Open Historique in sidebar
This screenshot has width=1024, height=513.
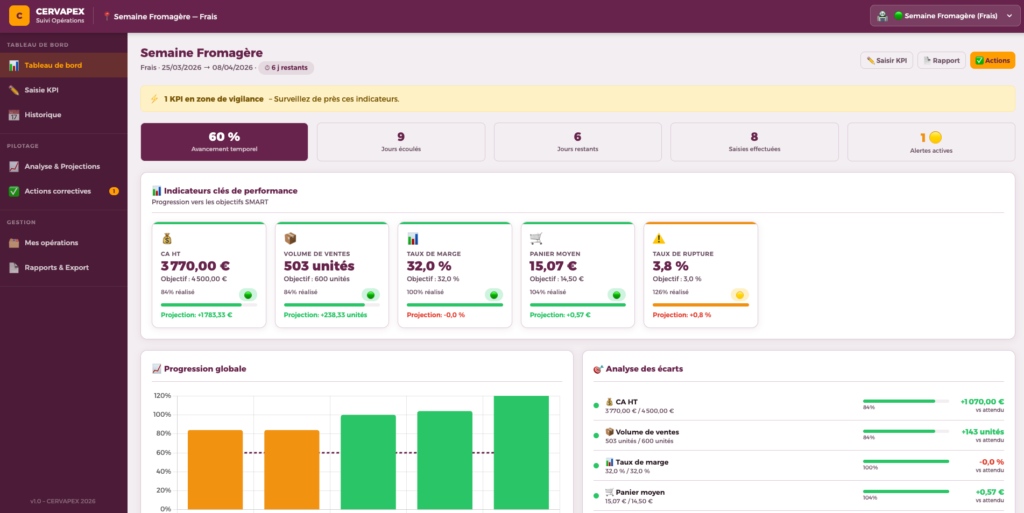pos(63,115)
